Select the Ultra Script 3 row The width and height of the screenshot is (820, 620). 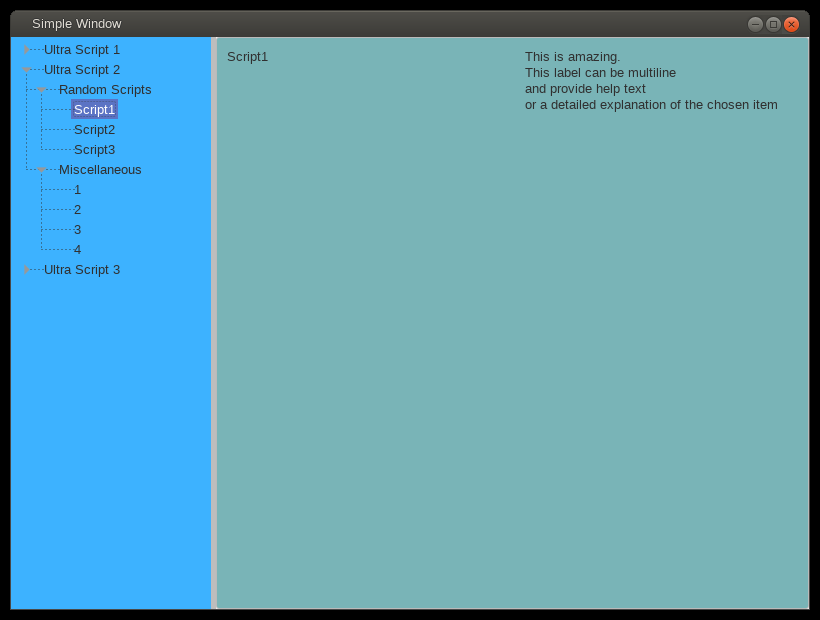82,270
